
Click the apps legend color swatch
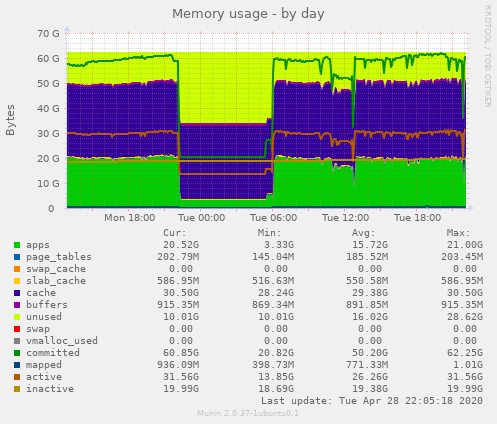pos(17,245)
